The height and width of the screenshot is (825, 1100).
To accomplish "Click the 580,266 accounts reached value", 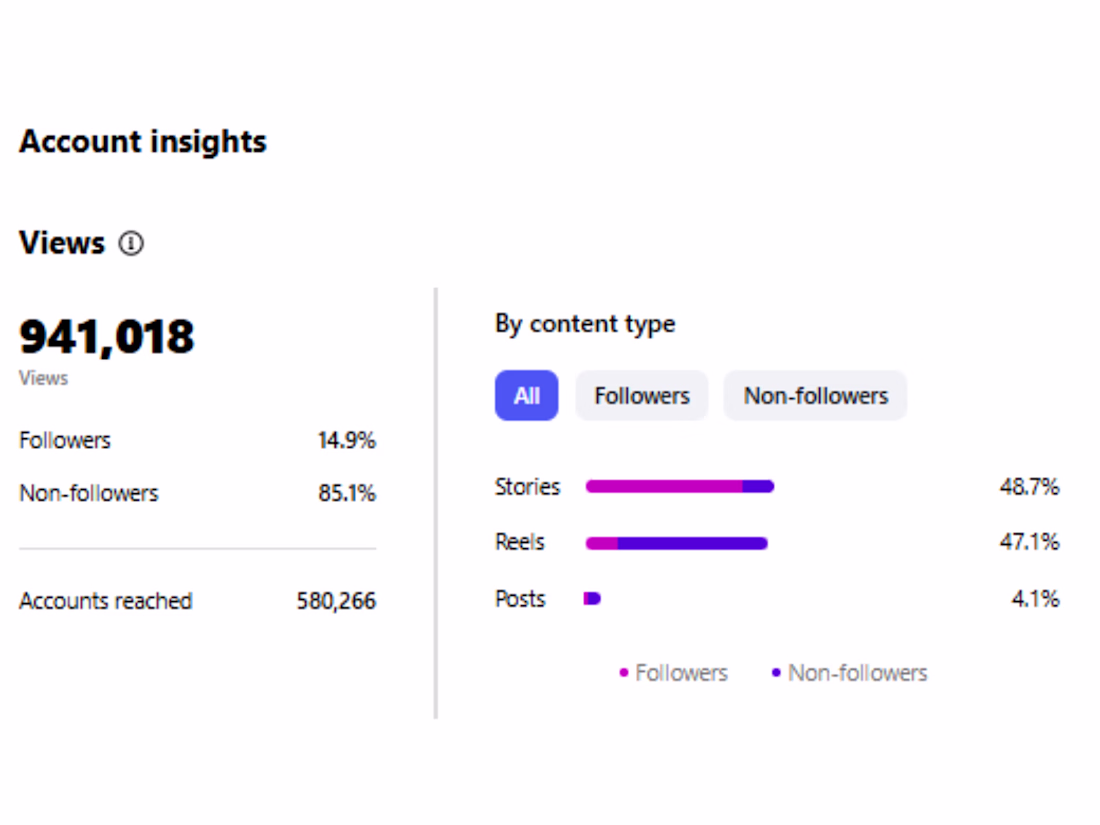I will point(336,601).
